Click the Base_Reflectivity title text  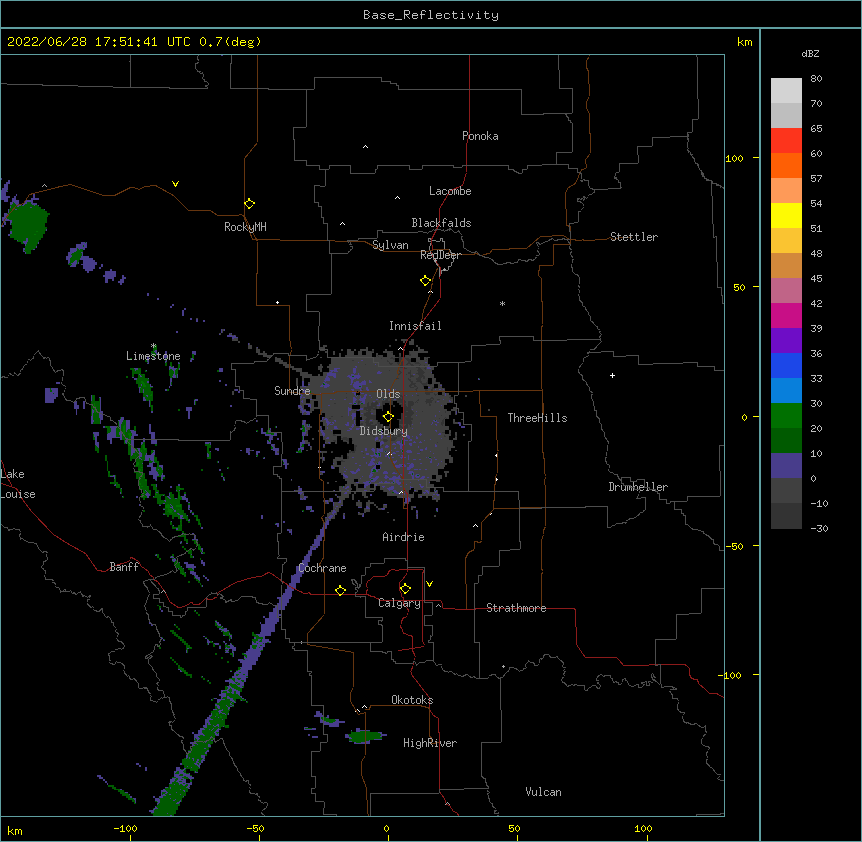[x=431, y=15]
